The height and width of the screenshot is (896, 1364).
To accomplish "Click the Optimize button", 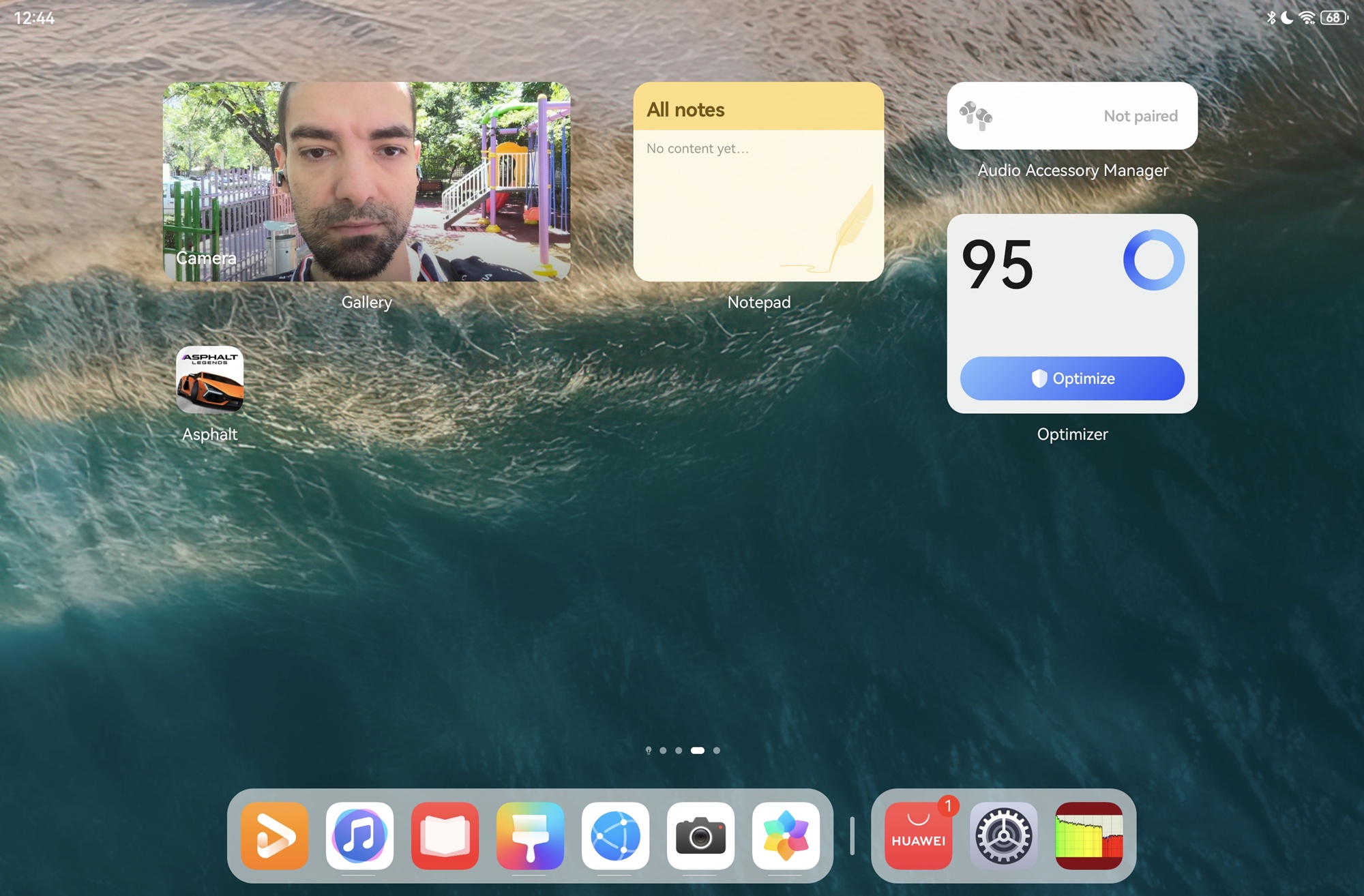I will click(1072, 378).
